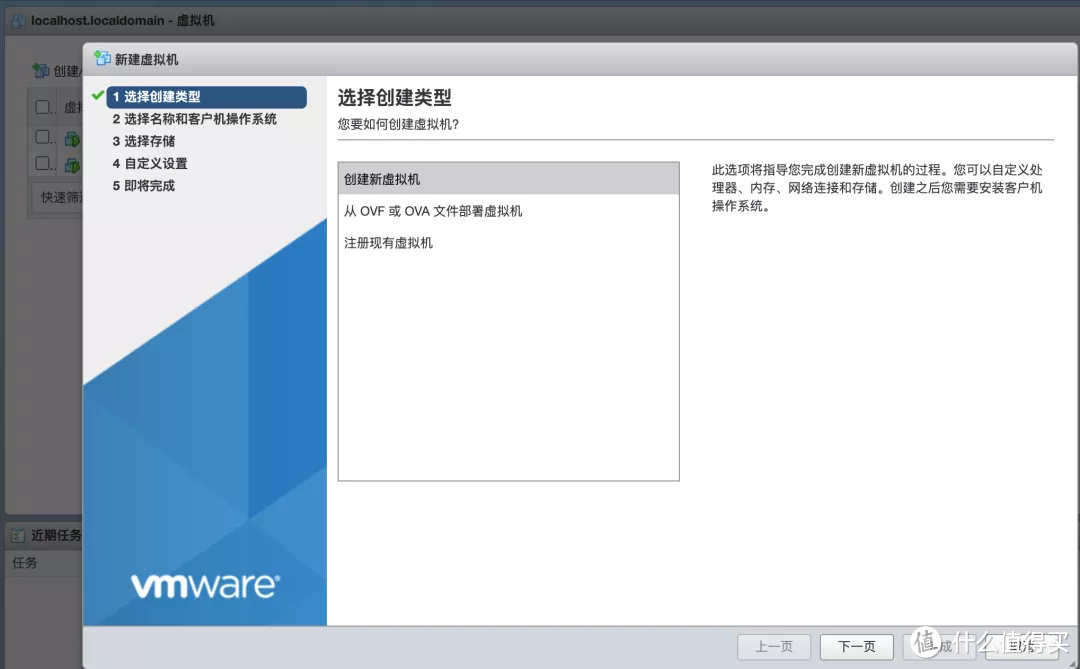Open step 2 选择名称和客户机操作系统

click(194, 119)
